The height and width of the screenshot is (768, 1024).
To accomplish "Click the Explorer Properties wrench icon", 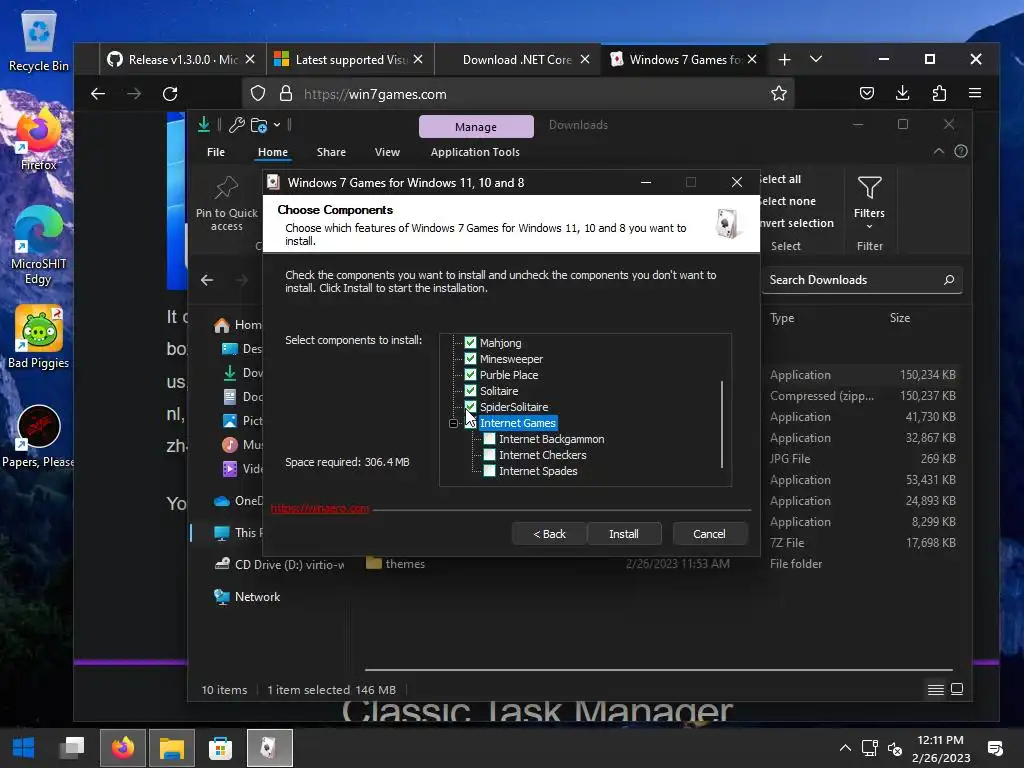I will pos(236,125).
